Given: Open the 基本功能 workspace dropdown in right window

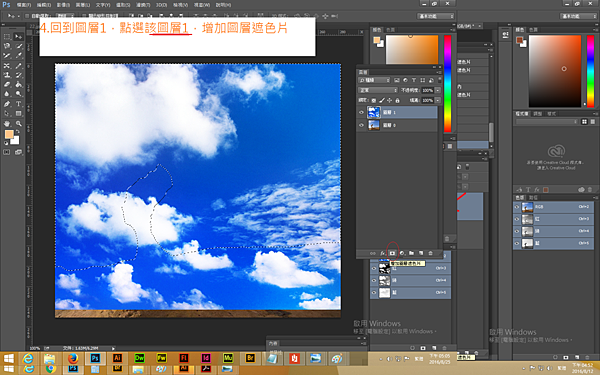Looking at the screenshot, I should point(578,16).
